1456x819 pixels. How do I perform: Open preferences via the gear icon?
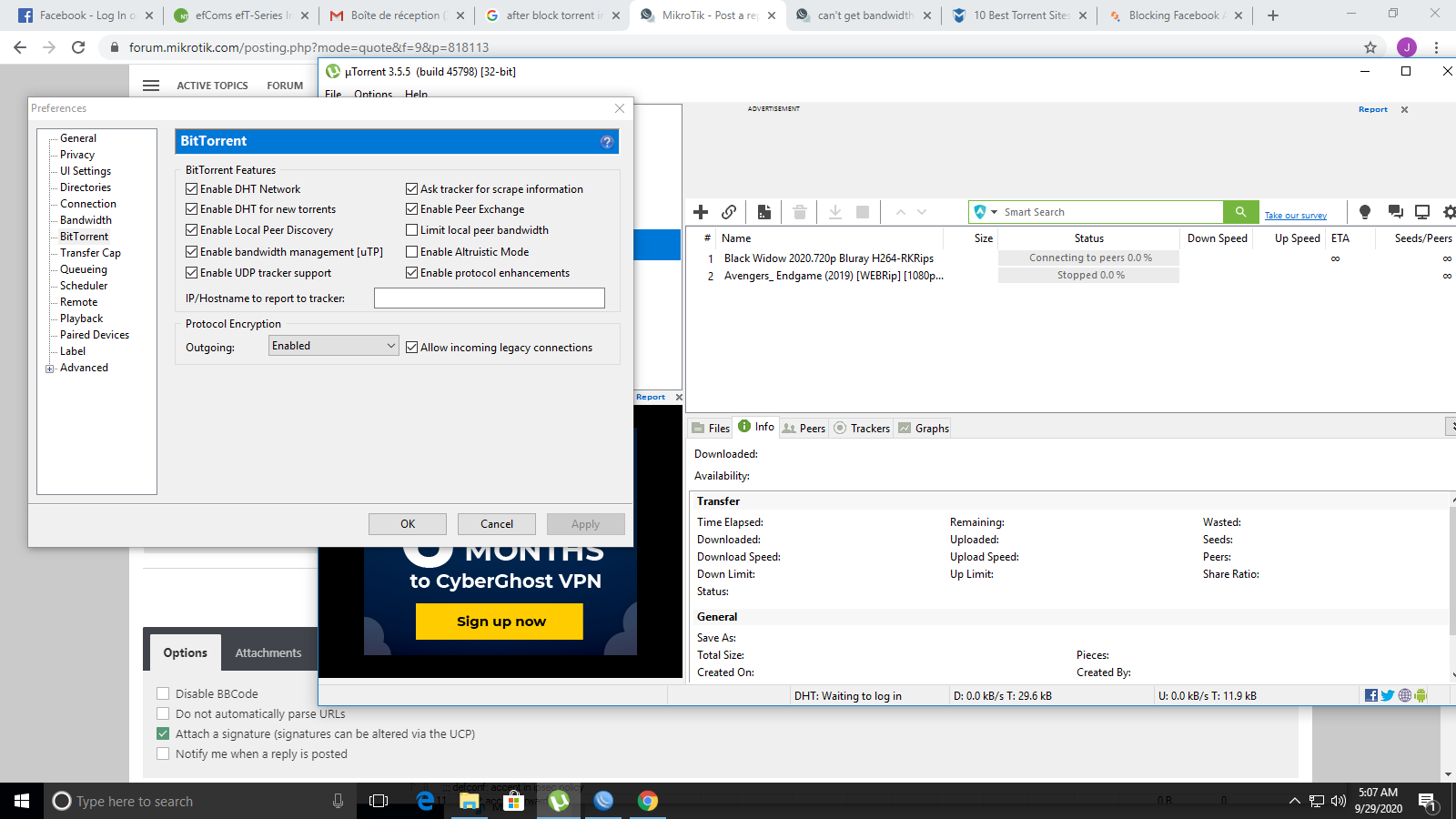click(1450, 212)
